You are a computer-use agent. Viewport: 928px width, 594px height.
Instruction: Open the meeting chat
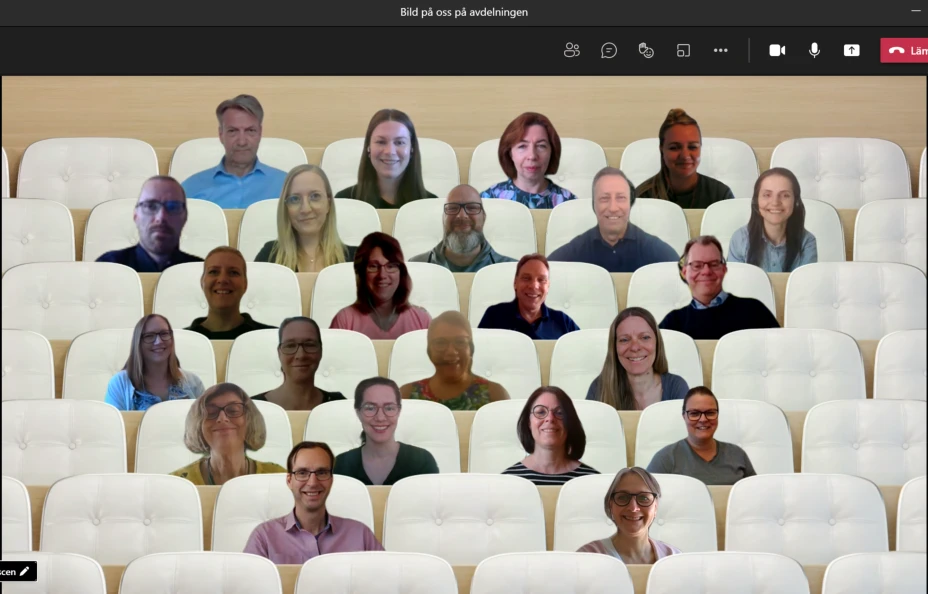tap(608, 50)
